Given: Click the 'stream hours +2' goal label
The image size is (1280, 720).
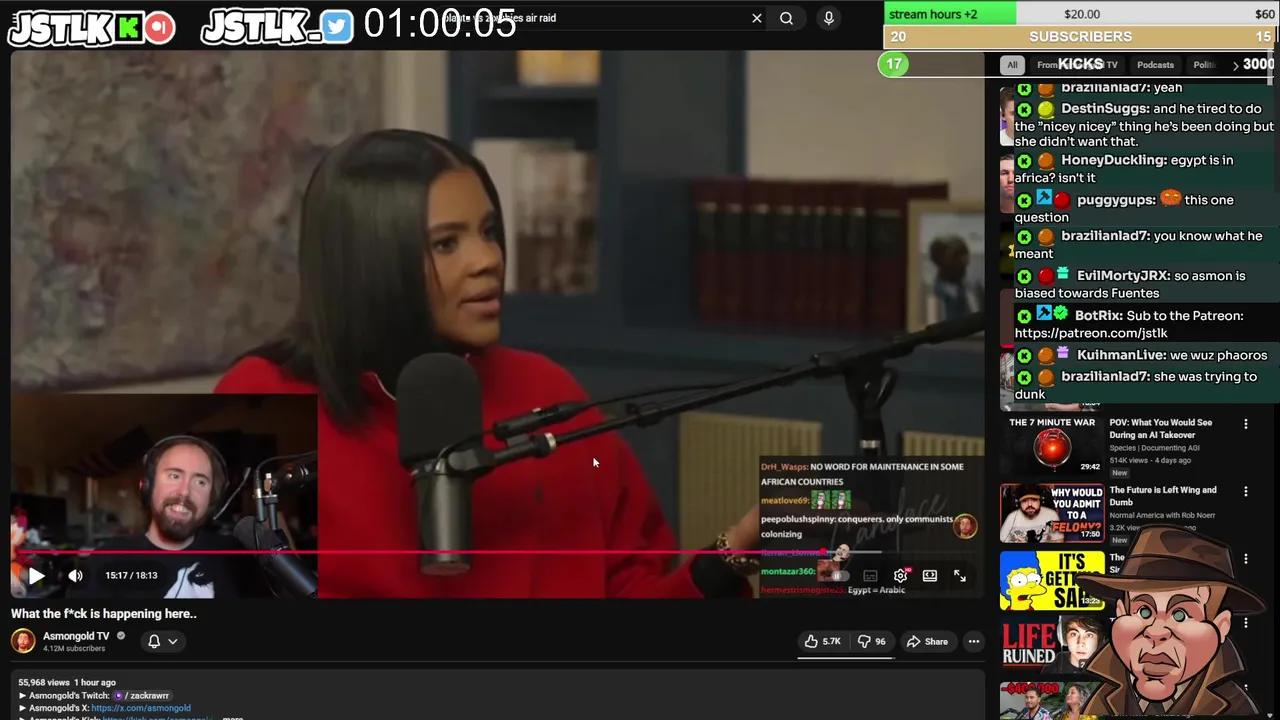Looking at the screenshot, I should (933, 14).
